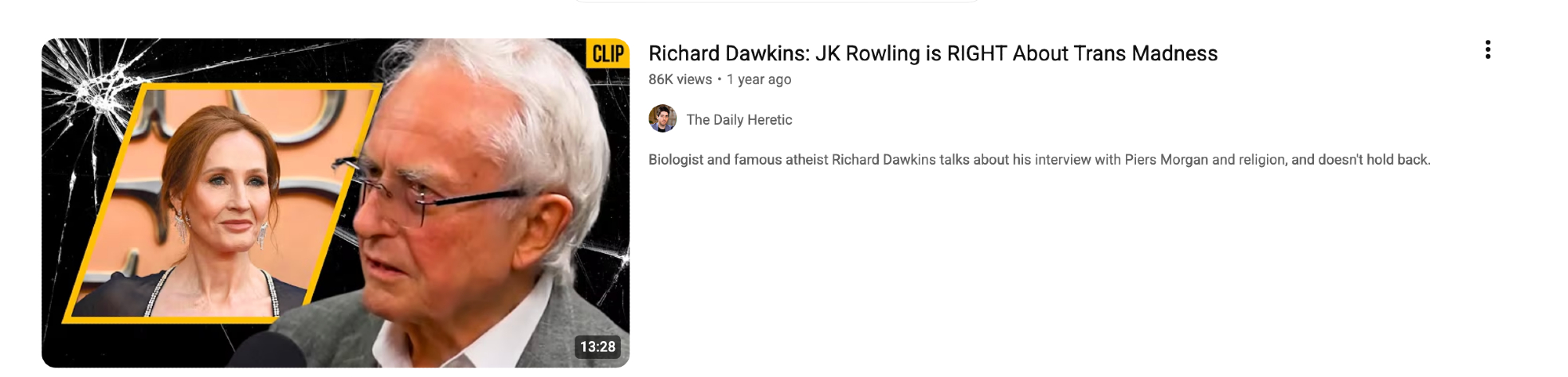Viewport: 1568px width, 377px height.
Task: Click "Richard Dawkins:" at the title start
Action: (x=729, y=53)
